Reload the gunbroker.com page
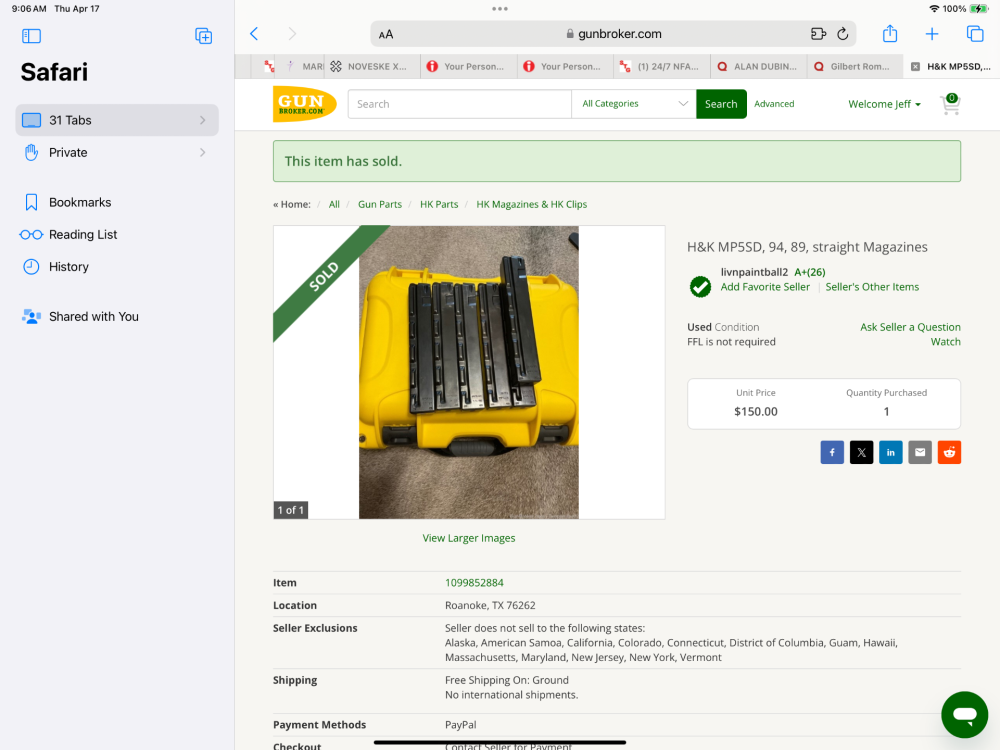Viewport: 1000px width, 750px height. 842,34
